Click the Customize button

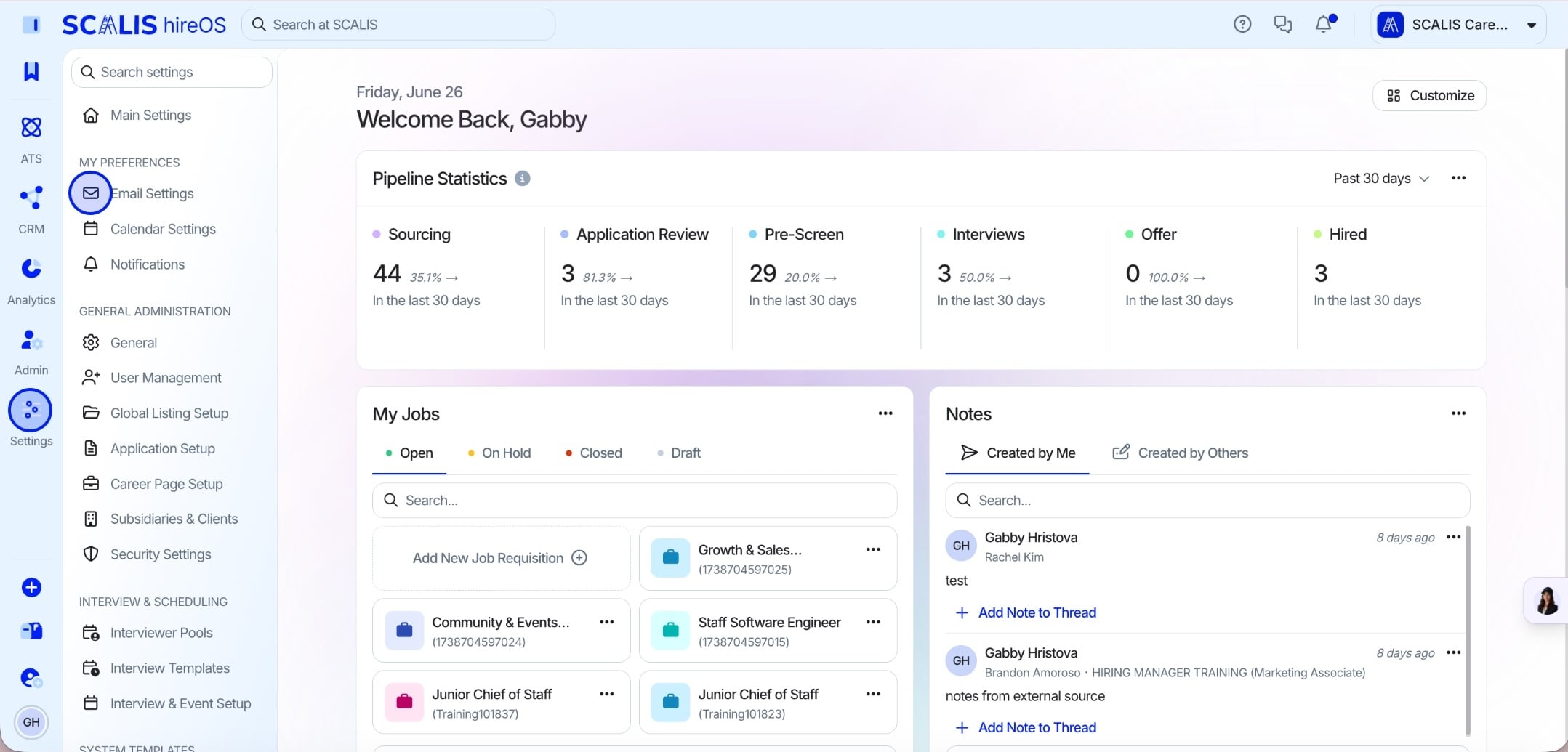[x=1429, y=95]
